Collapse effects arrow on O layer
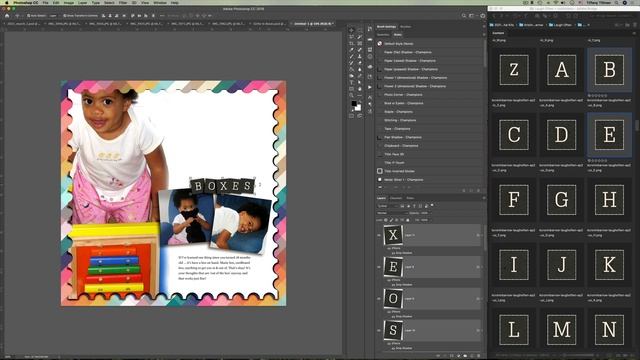This screenshot has width=640, height=360. point(482,299)
